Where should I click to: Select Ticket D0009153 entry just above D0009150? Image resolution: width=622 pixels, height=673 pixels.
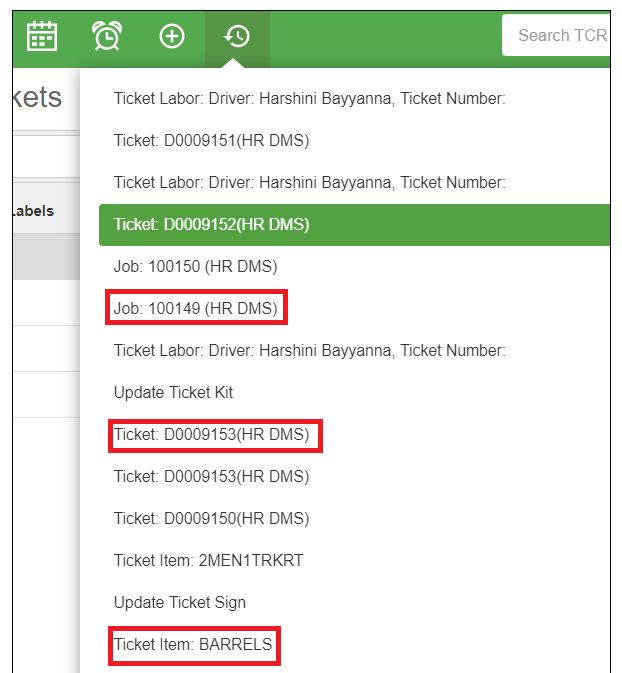click(211, 477)
